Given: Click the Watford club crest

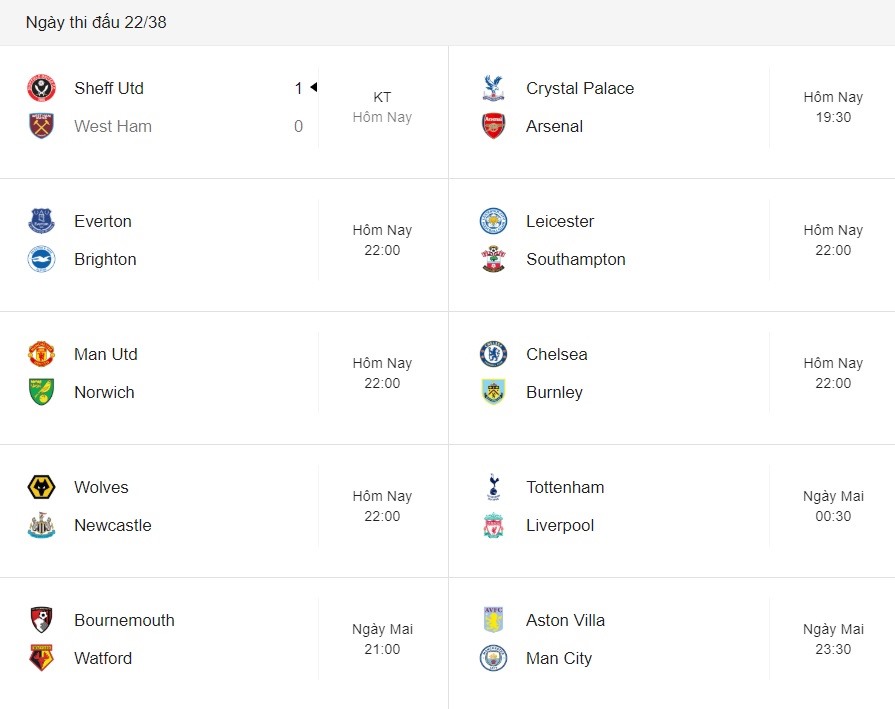Looking at the screenshot, I should point(42,658).
